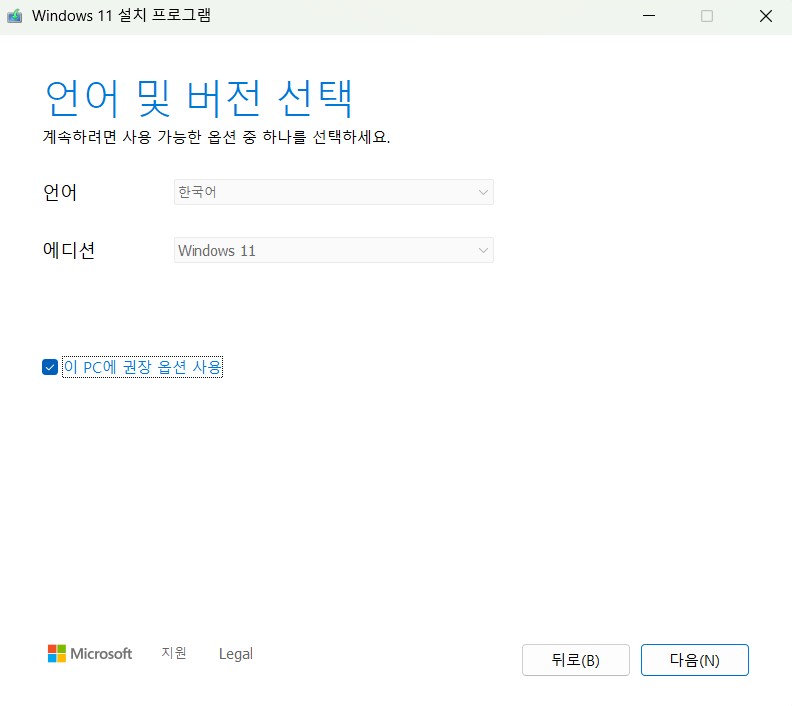The image size is (792, 706).
Task: Open the 언어 dropdown showing 한국어
Action: pos(333,192)
